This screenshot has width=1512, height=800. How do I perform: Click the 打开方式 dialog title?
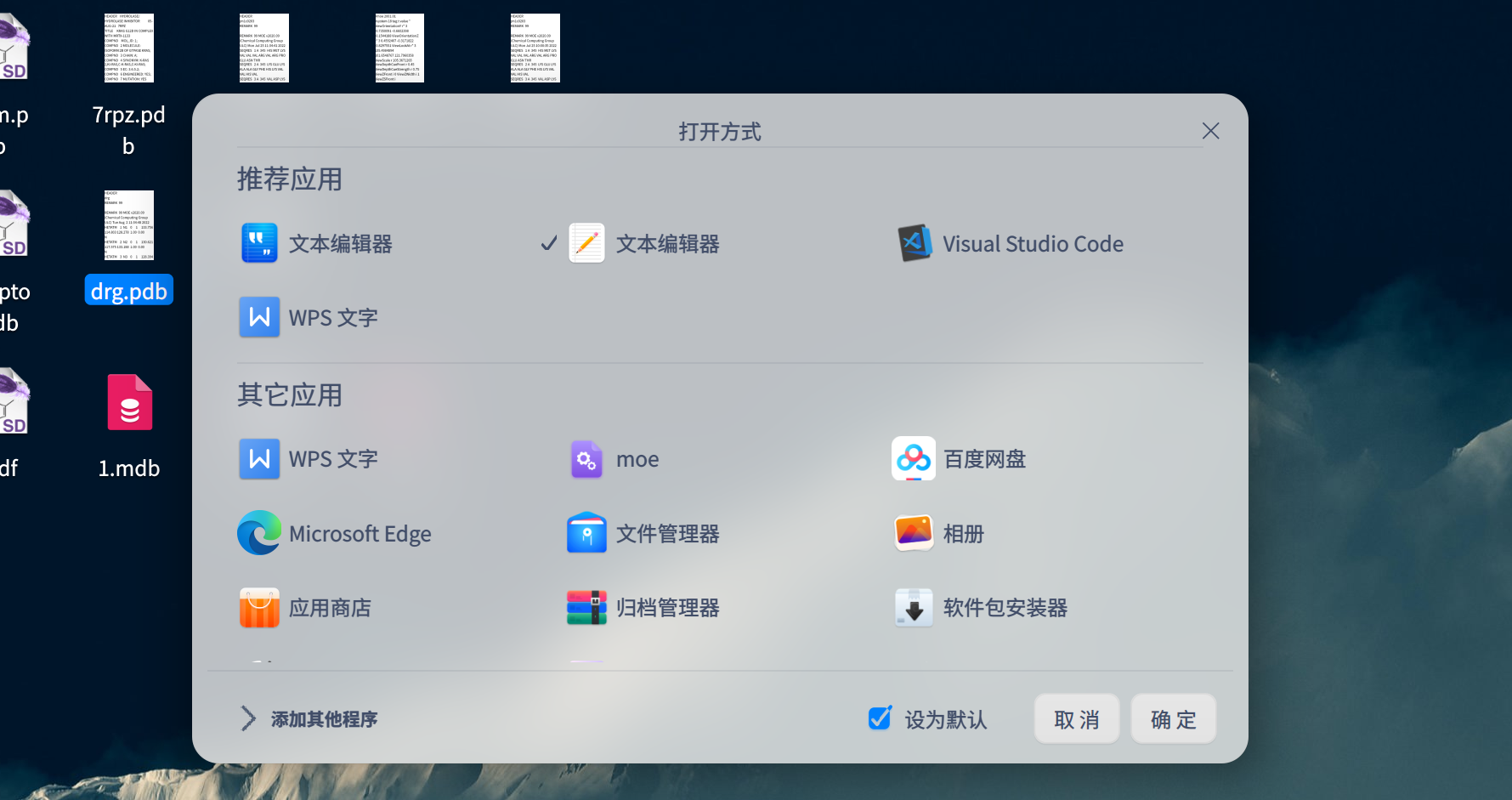720,132
